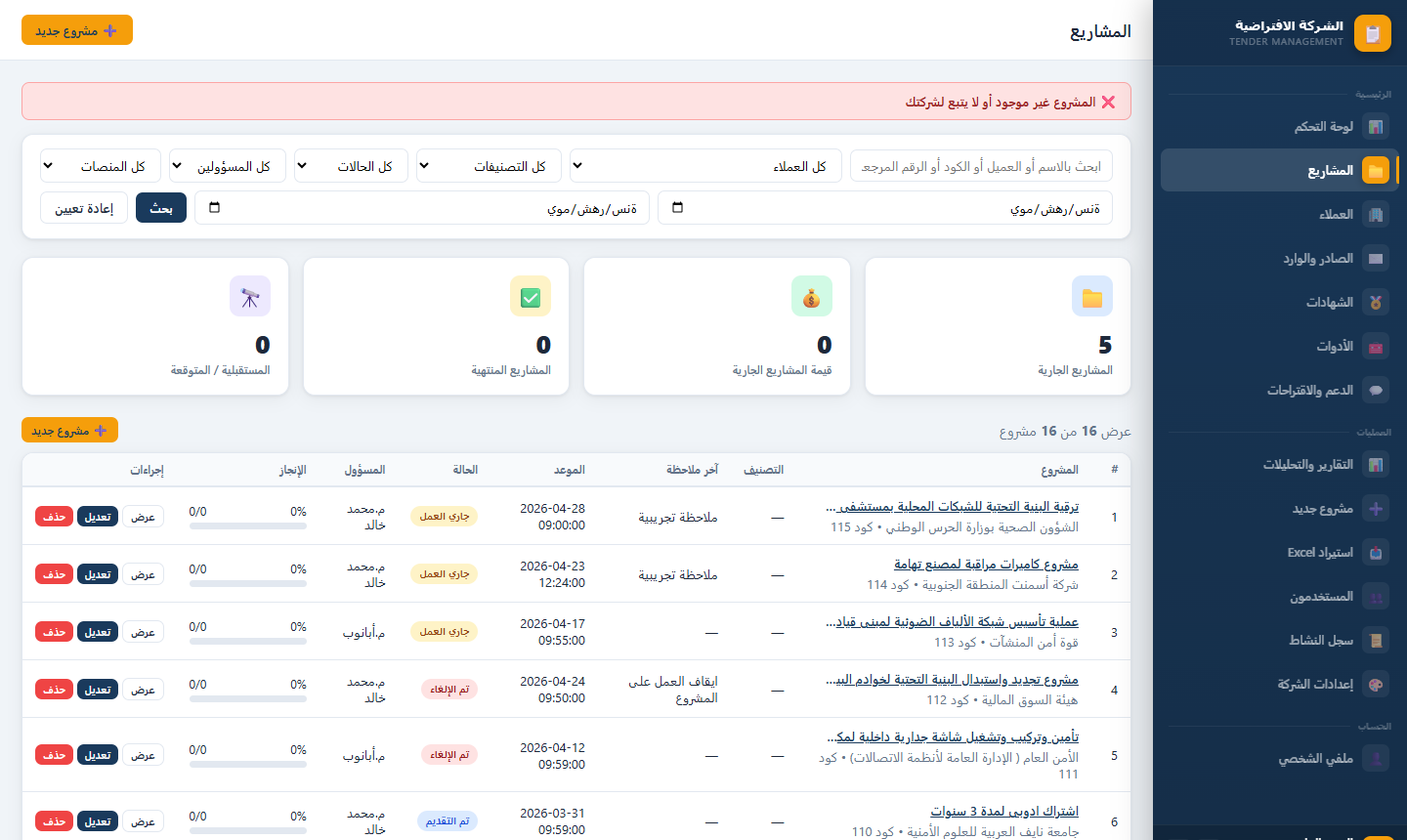Viewport: 1407px width, 840px height.
Task: Click the dashboard icon beside لوحة التحكم
Action: pos(1376,127)
